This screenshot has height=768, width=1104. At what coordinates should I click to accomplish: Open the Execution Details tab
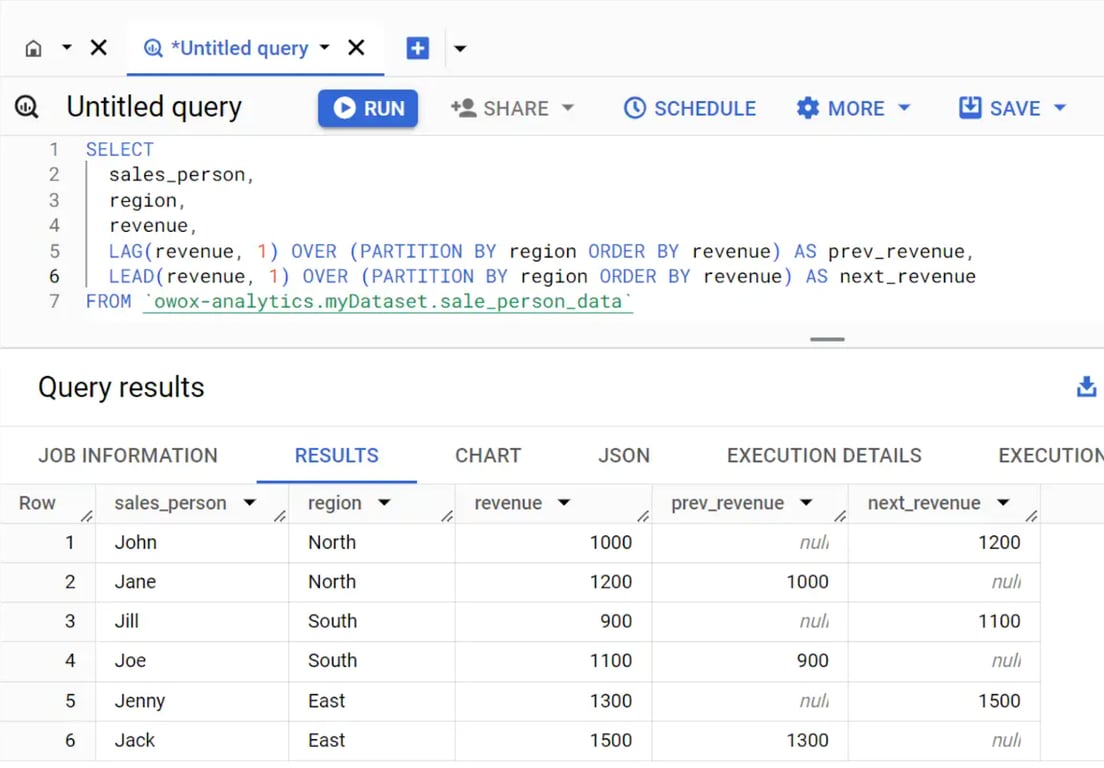coord(824,455)
